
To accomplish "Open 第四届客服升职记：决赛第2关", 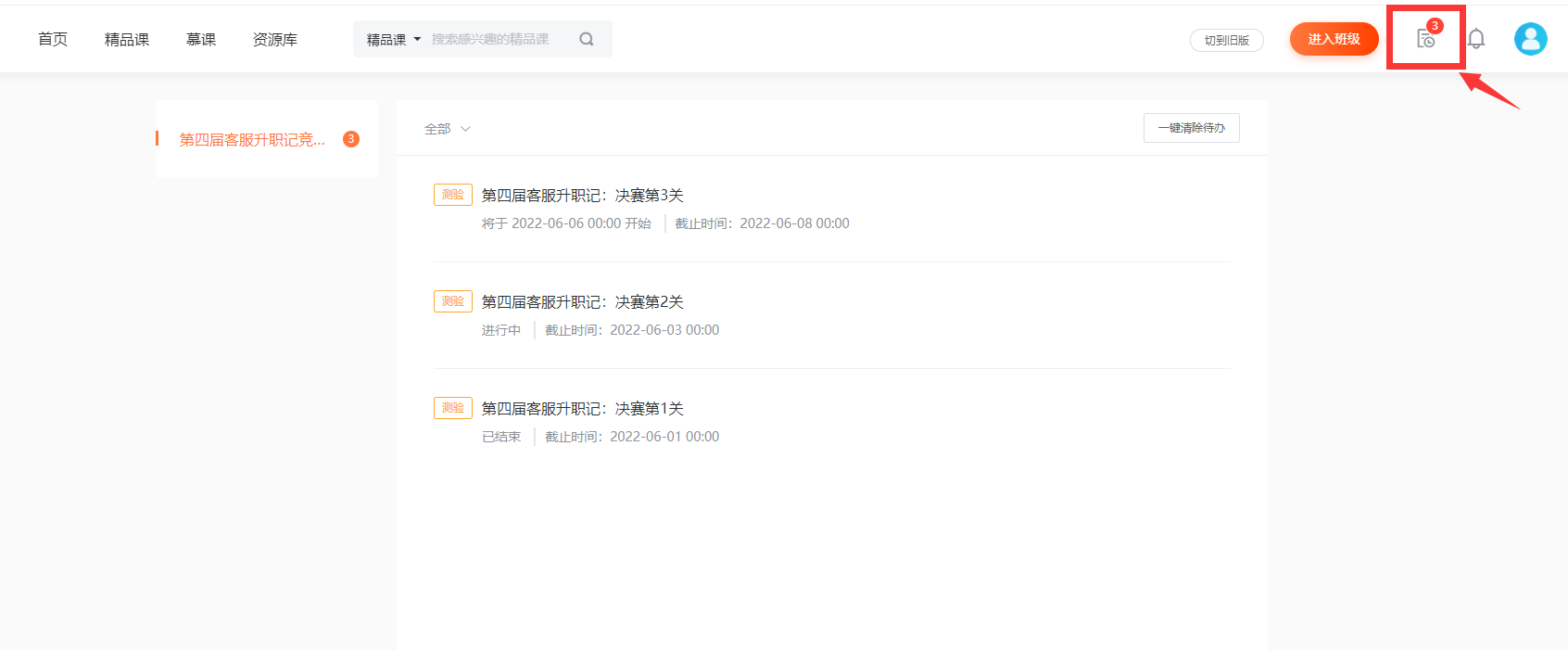I will coord(583,301).
